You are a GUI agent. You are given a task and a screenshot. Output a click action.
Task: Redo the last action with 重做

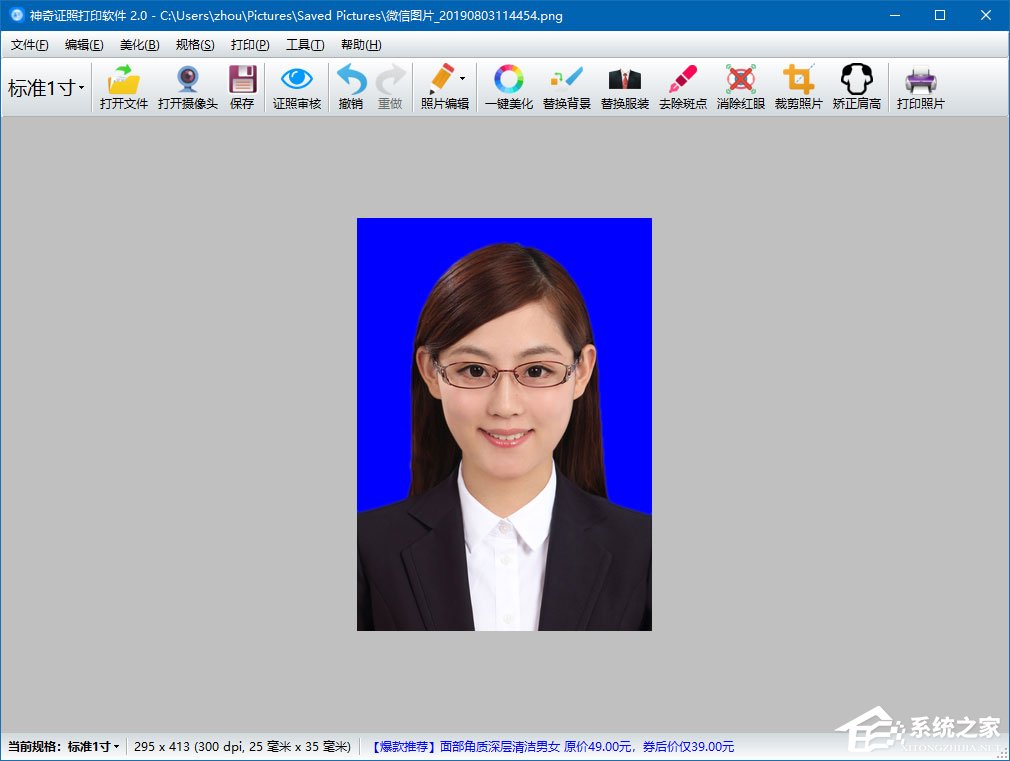click(389, 86)
